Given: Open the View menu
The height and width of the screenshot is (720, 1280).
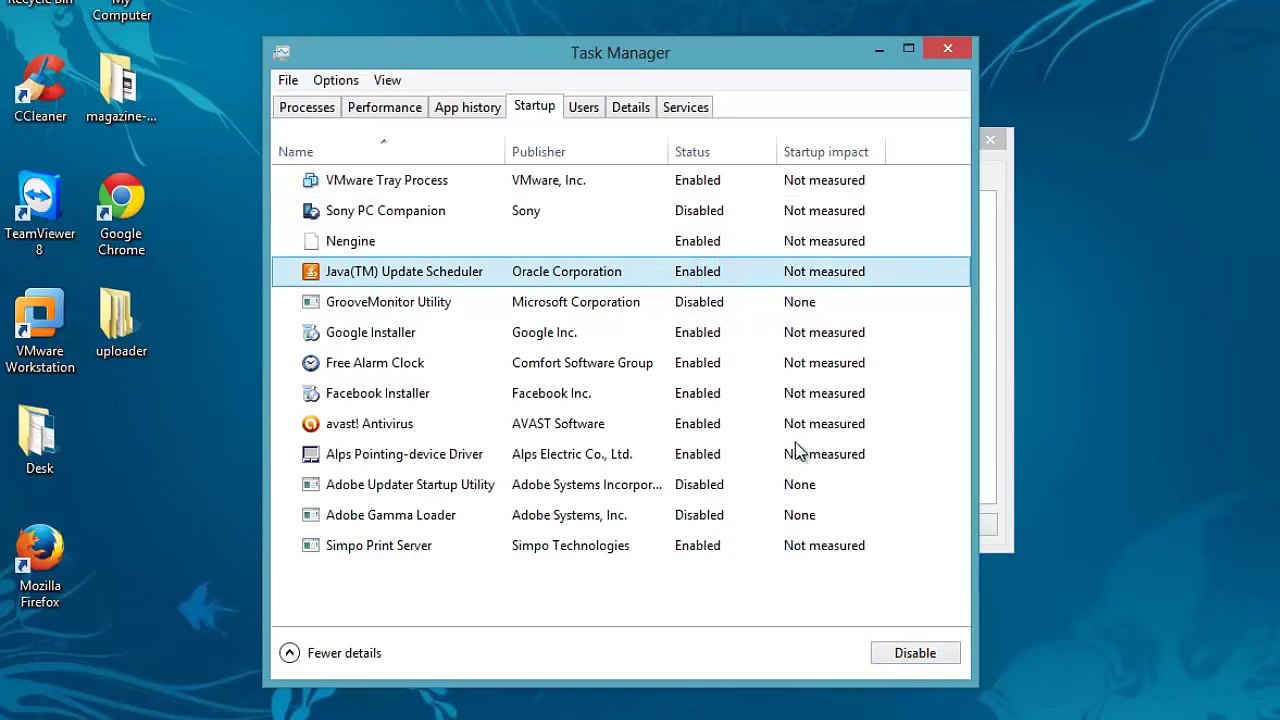Looking at the screenshot, I should [x=387, y=80].
